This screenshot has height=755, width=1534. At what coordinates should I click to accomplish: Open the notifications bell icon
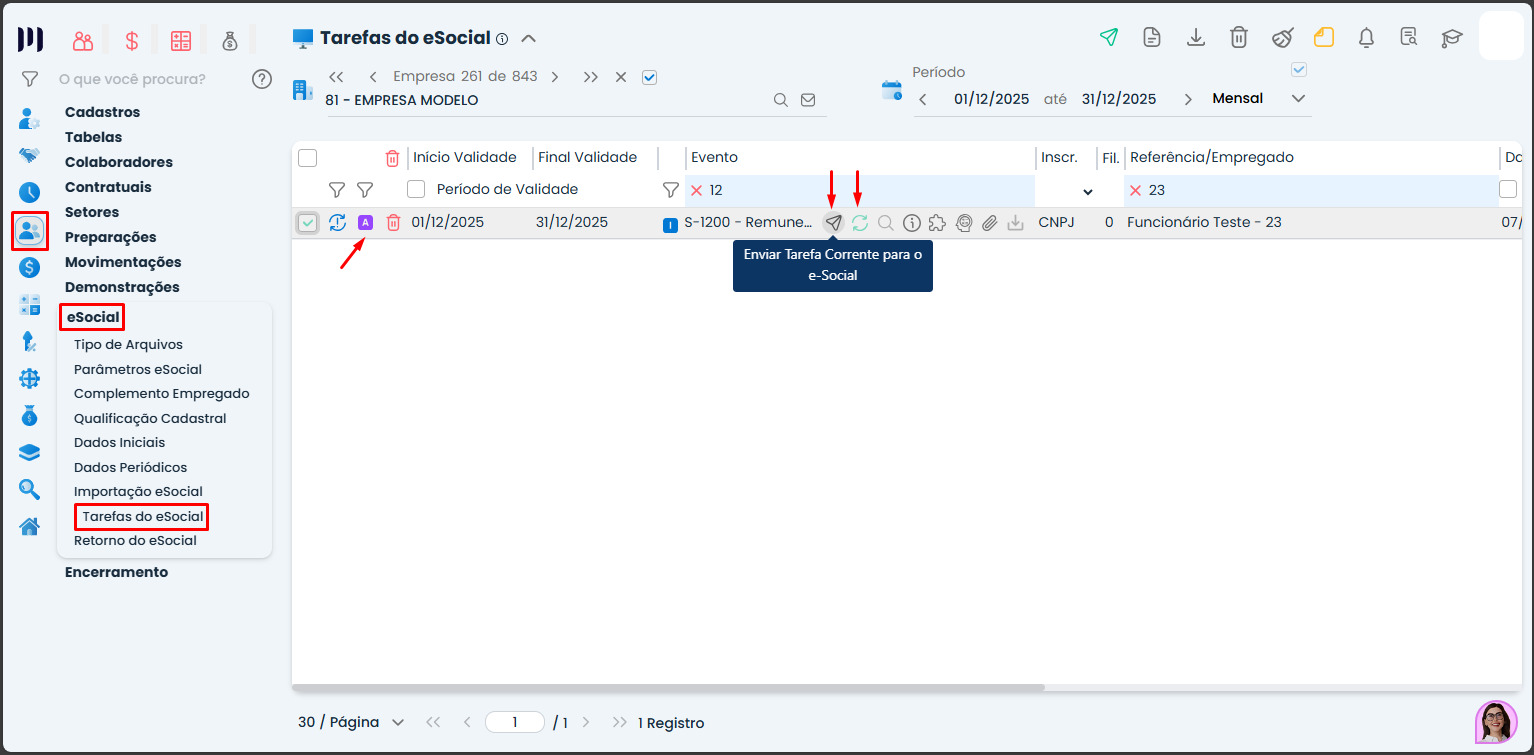[x=1366, y=38]
